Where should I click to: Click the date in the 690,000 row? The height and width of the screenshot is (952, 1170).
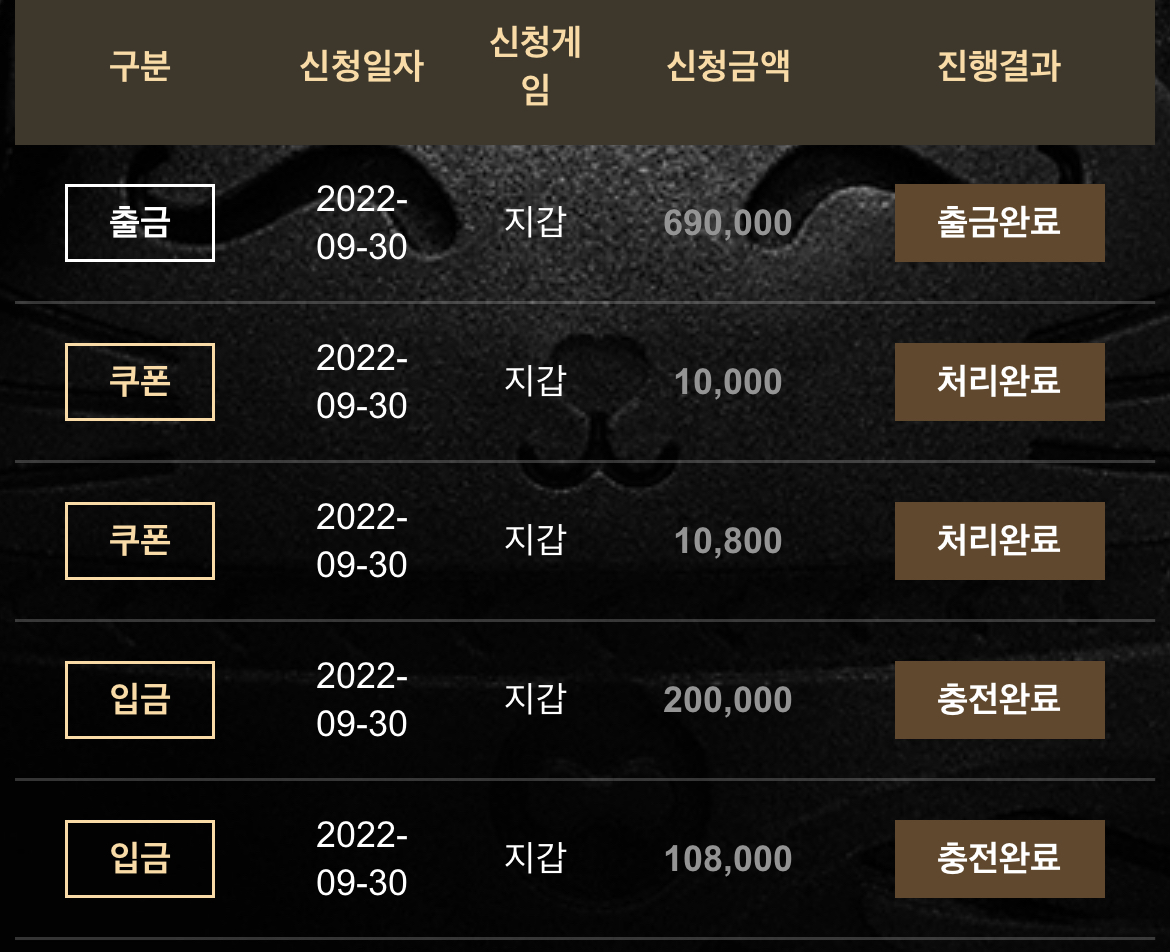[362, 223]
